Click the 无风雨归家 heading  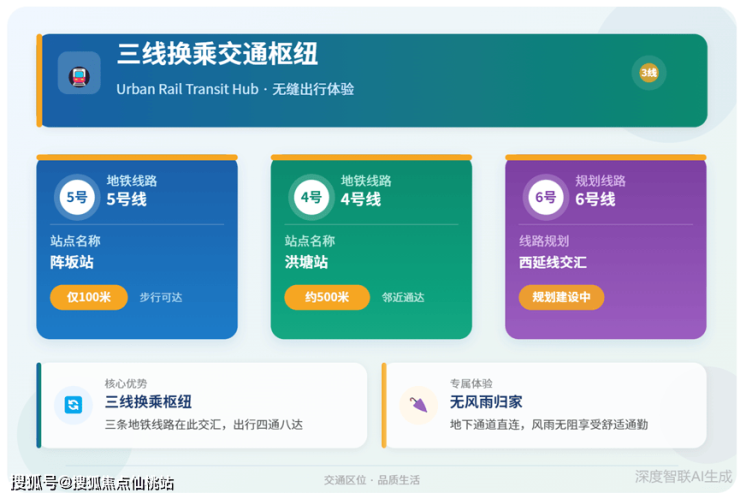(x=486, y=402)
